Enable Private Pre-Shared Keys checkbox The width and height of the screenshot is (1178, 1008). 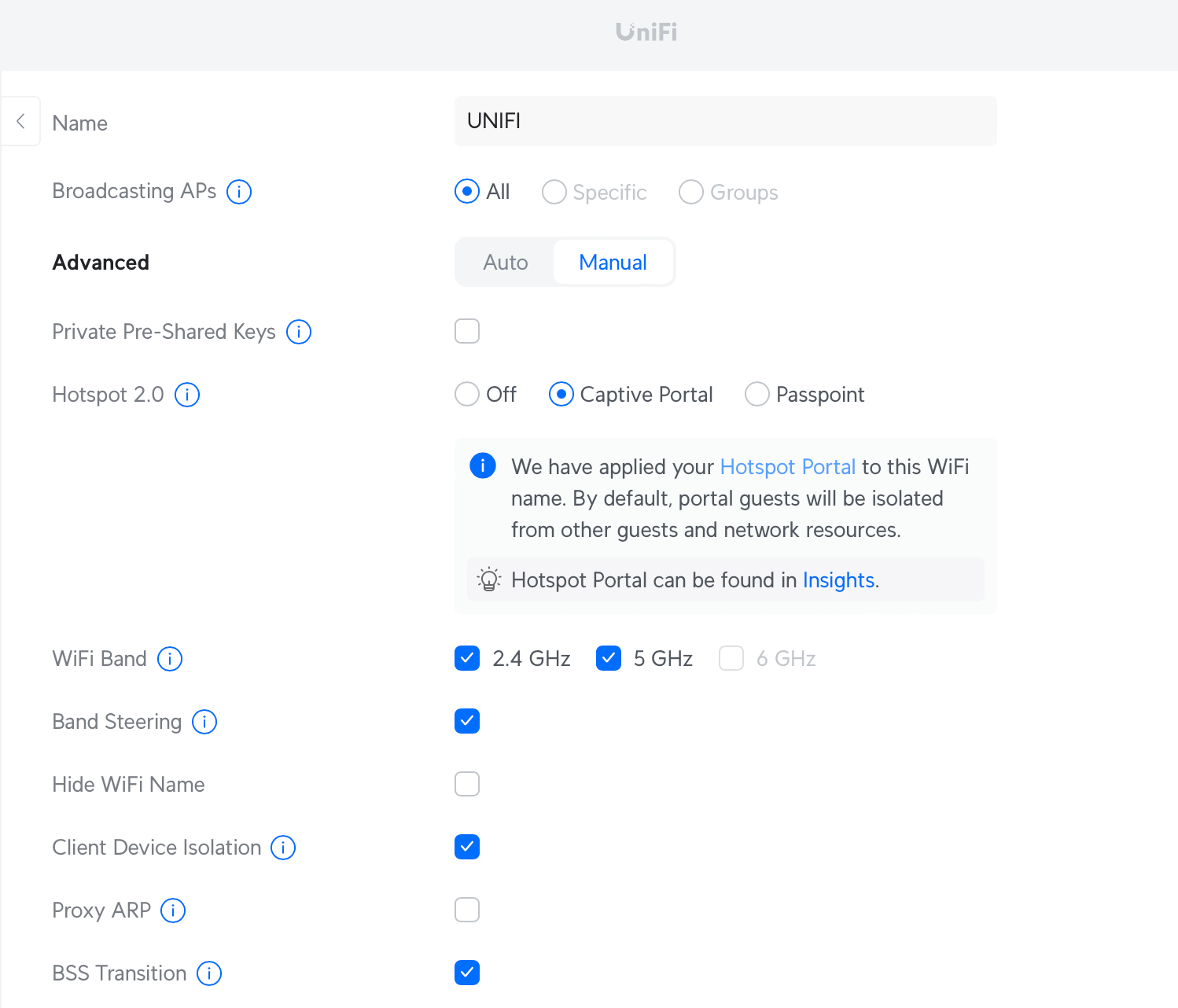click(x=467, y=331)
